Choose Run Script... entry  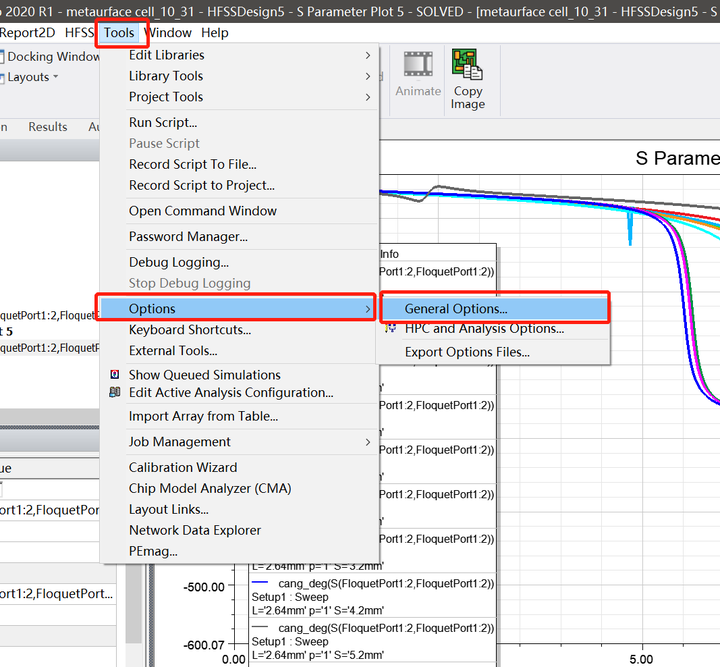(239, 123)
